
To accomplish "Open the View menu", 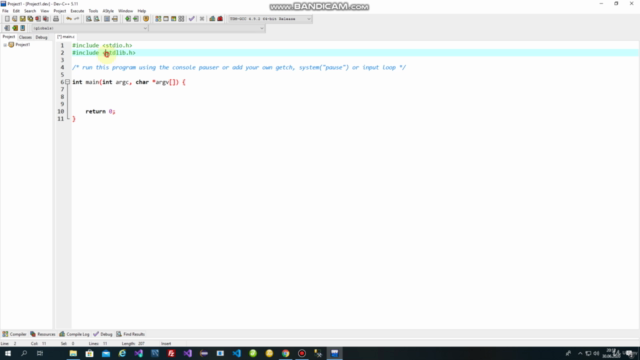I will 44,11.
